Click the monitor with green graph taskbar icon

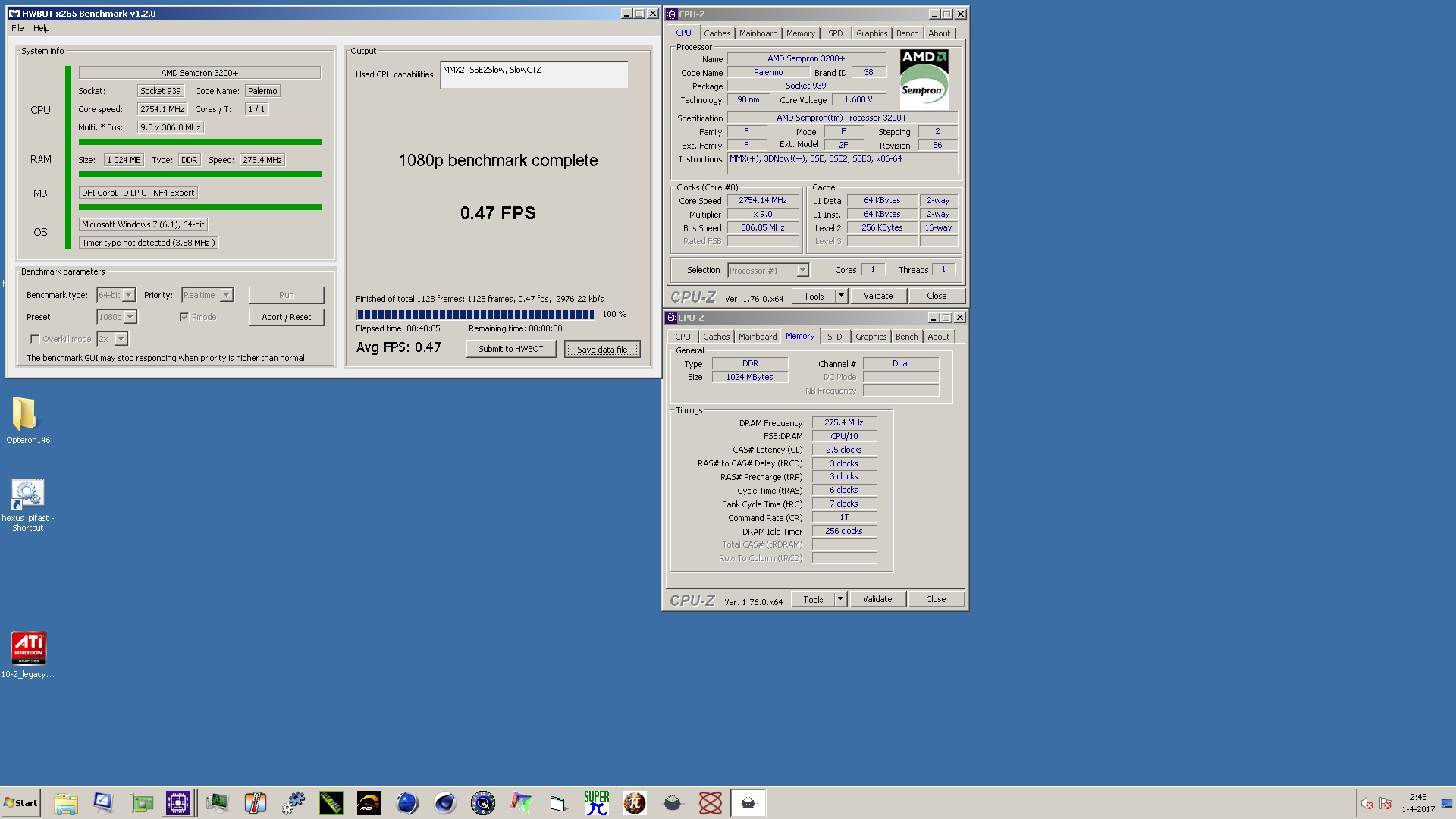(218, 803)
